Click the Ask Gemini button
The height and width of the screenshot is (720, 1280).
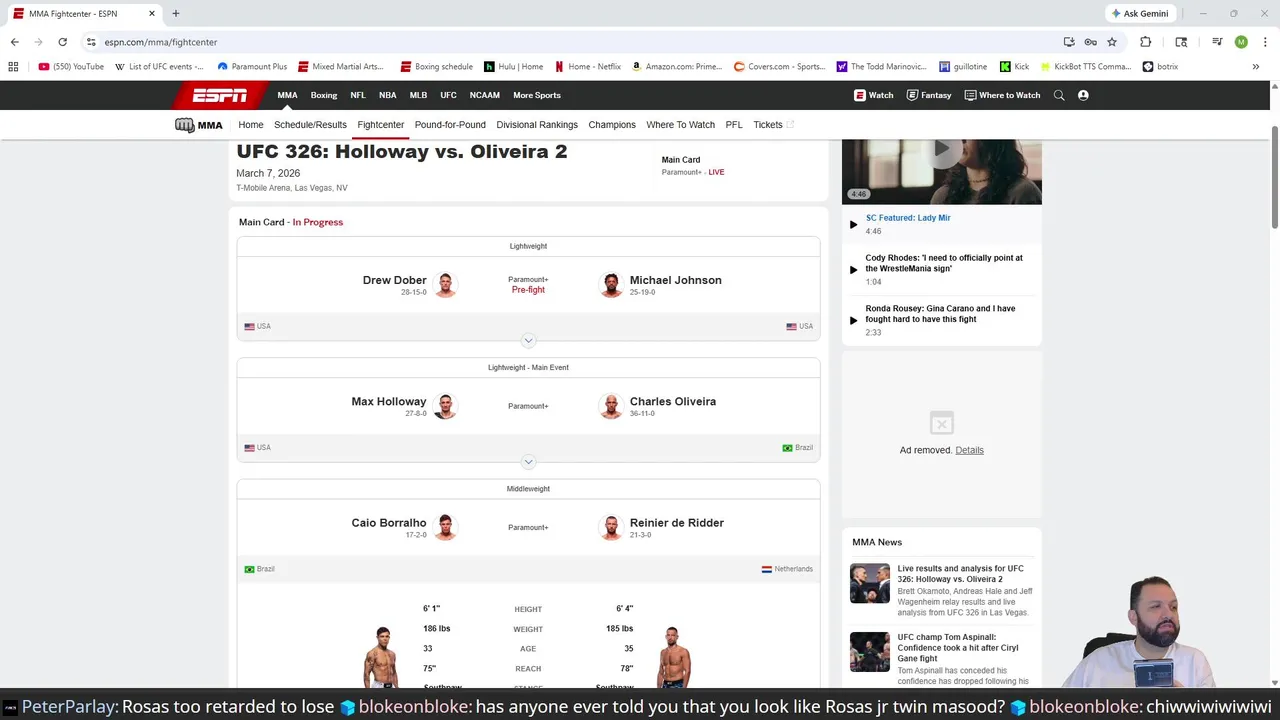(1139, 13)
